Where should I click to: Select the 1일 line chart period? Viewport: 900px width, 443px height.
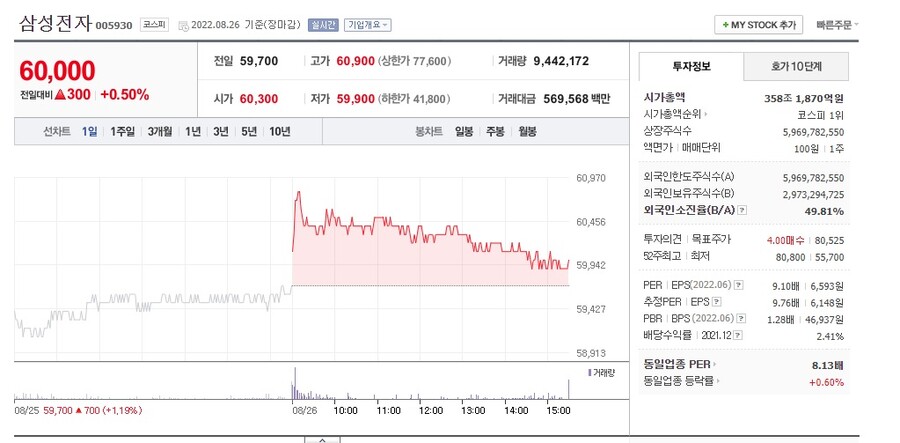coord(90,131)
